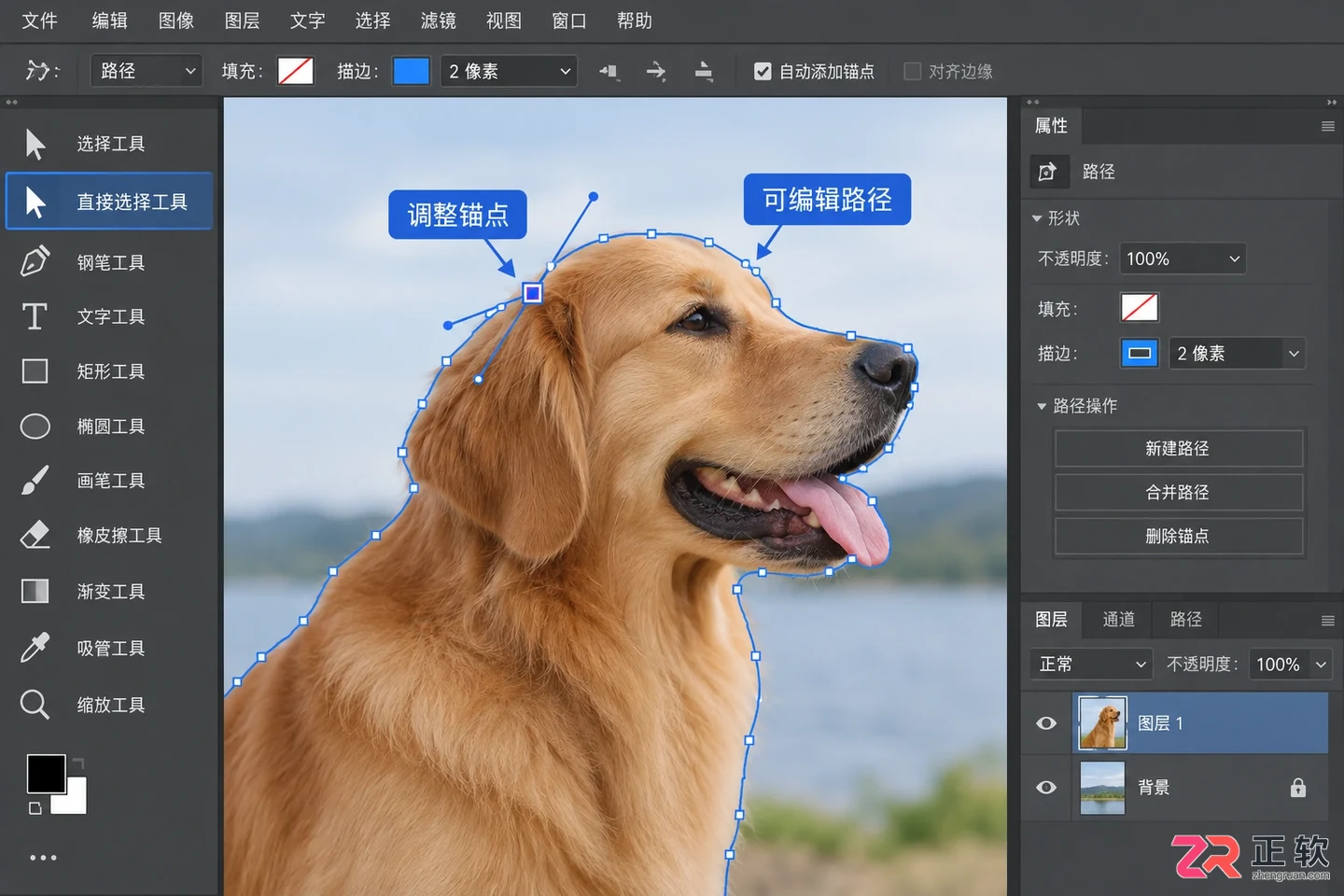
Task: Click the selected square anchor point on path
Action: (x=532, y=293)
